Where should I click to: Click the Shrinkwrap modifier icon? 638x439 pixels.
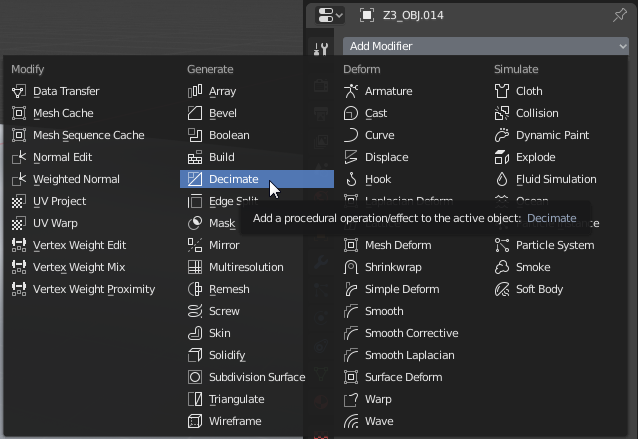pos(351,267)
